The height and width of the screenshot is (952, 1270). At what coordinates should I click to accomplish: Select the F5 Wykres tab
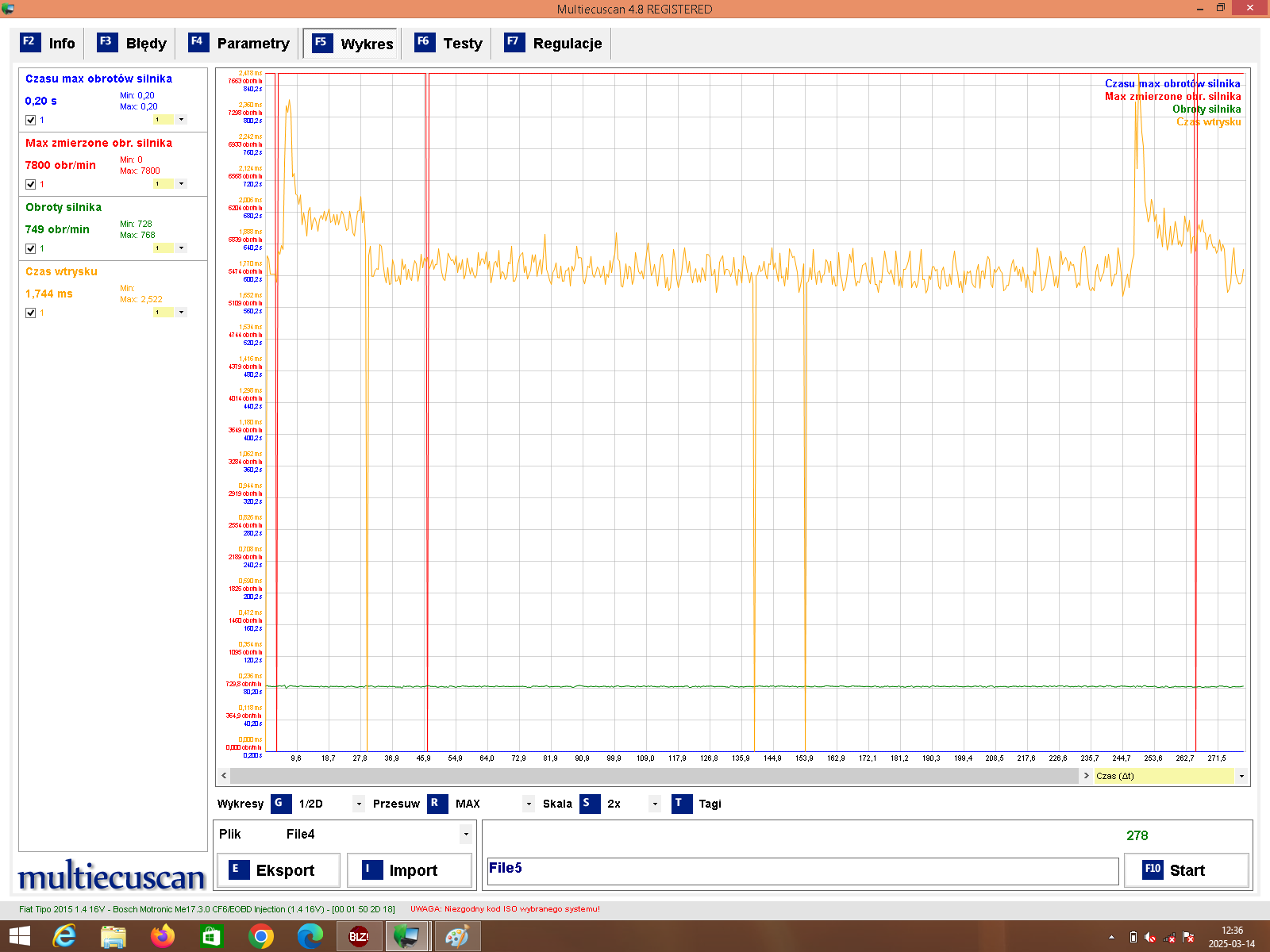[352, 43]
